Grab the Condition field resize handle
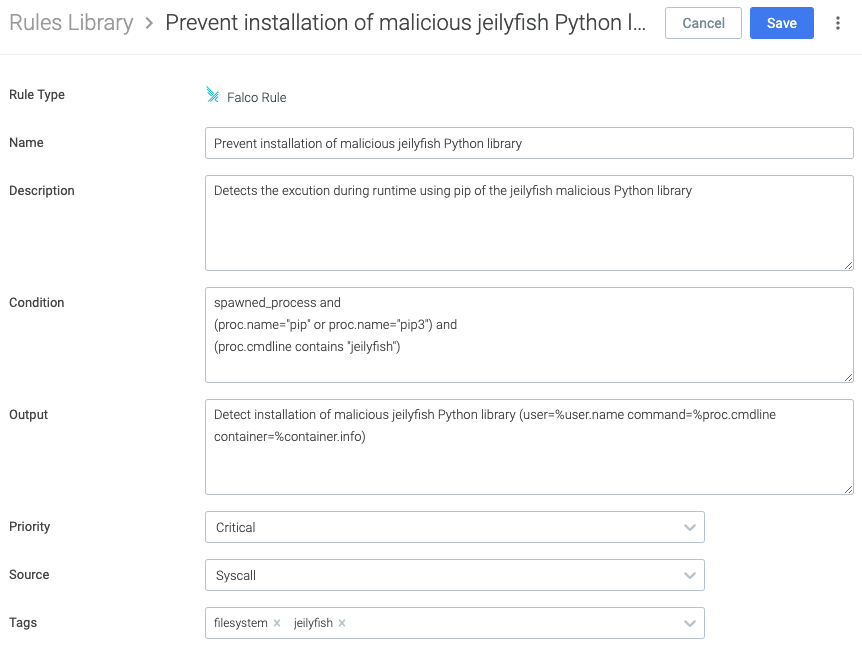This screenshot has height=648, width=862. 848,378
